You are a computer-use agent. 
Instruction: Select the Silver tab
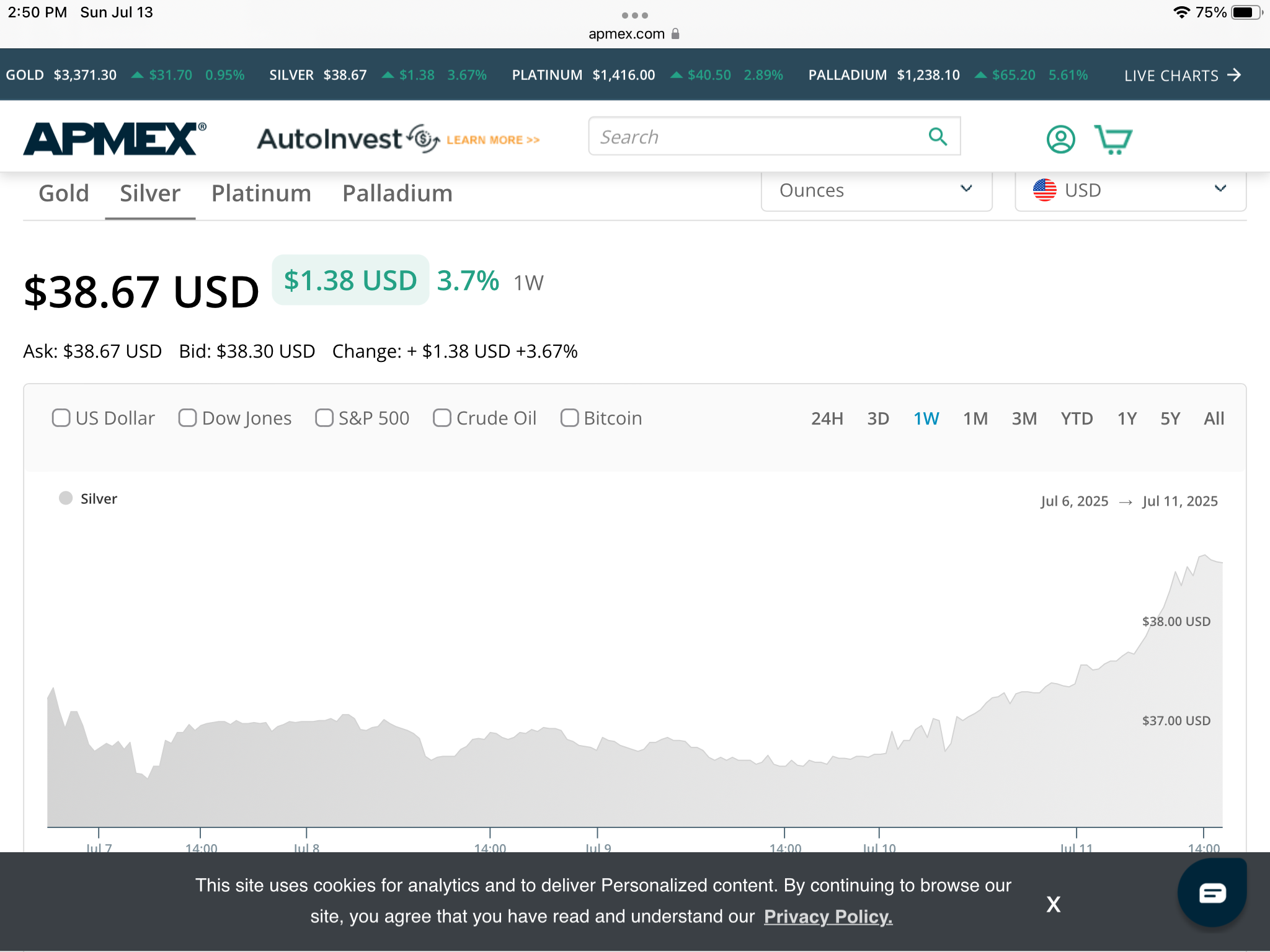tap(150, 193)
